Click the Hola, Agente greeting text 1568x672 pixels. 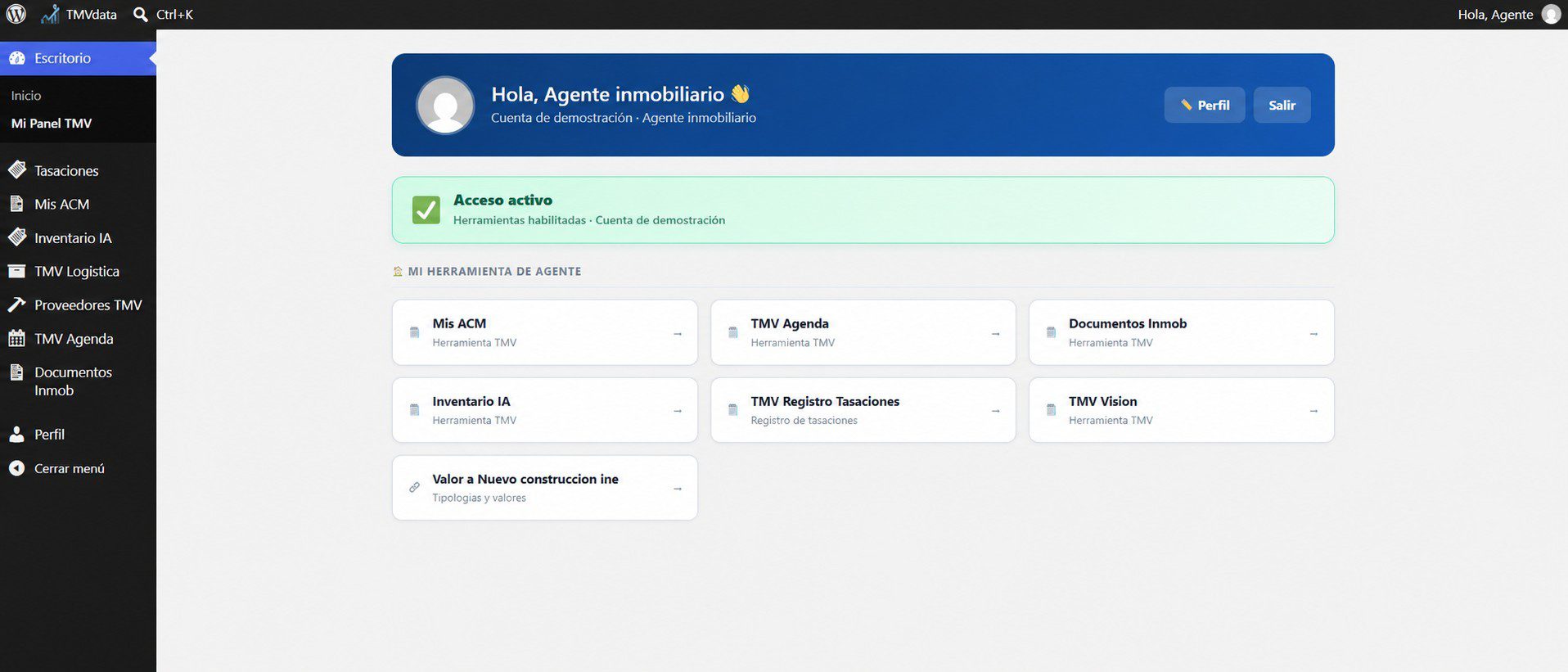pyautogui.click(x=1495, y=14)
